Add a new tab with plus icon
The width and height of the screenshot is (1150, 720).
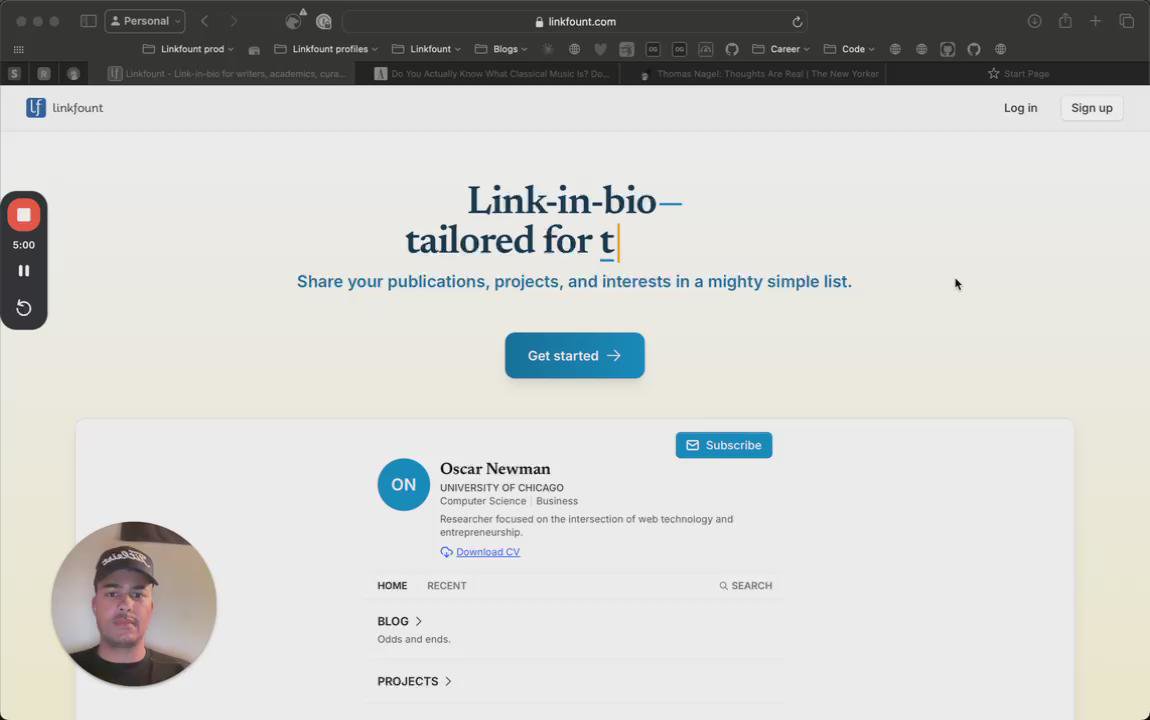tap(1095, 21)
